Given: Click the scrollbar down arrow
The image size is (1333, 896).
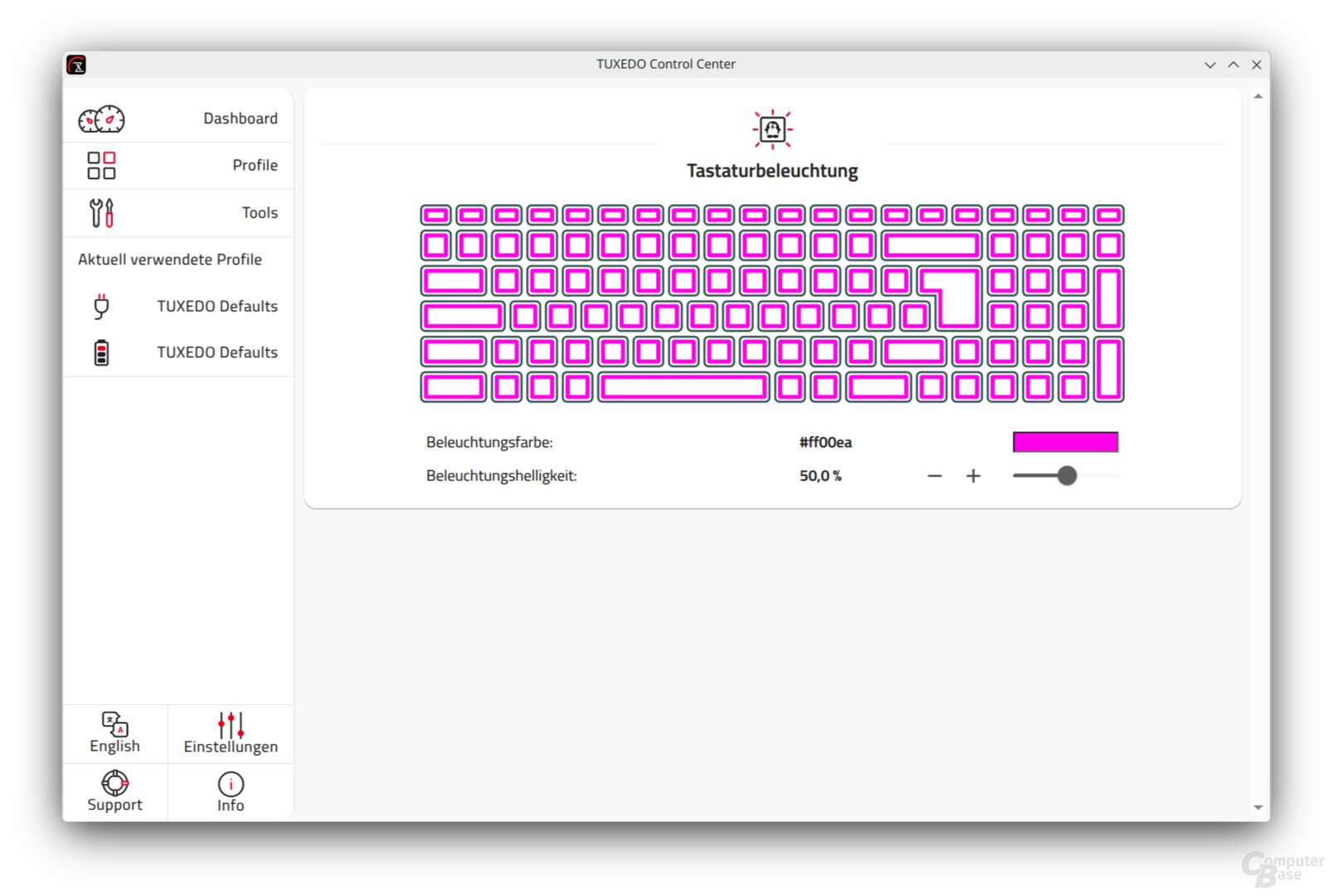Looking at the screenshot, I should [1258, 807].
